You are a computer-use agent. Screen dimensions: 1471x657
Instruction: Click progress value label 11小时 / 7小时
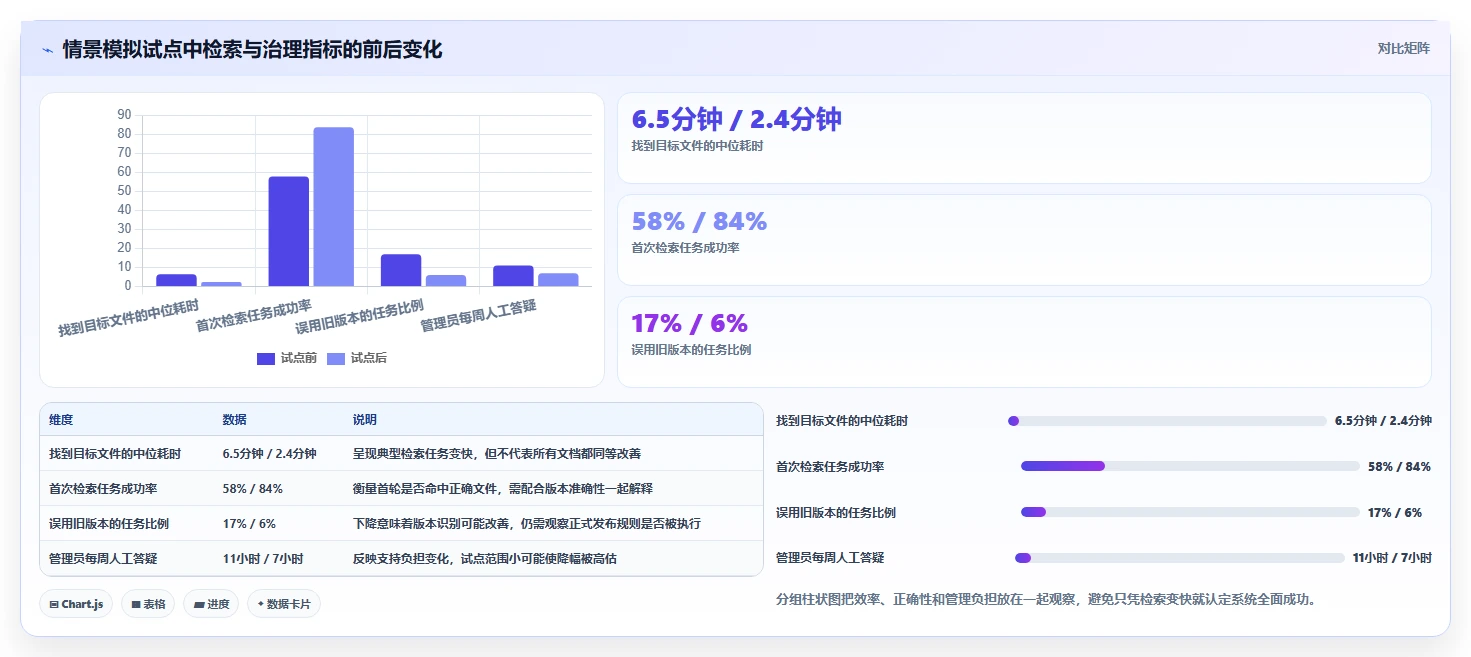point(1392,558)
